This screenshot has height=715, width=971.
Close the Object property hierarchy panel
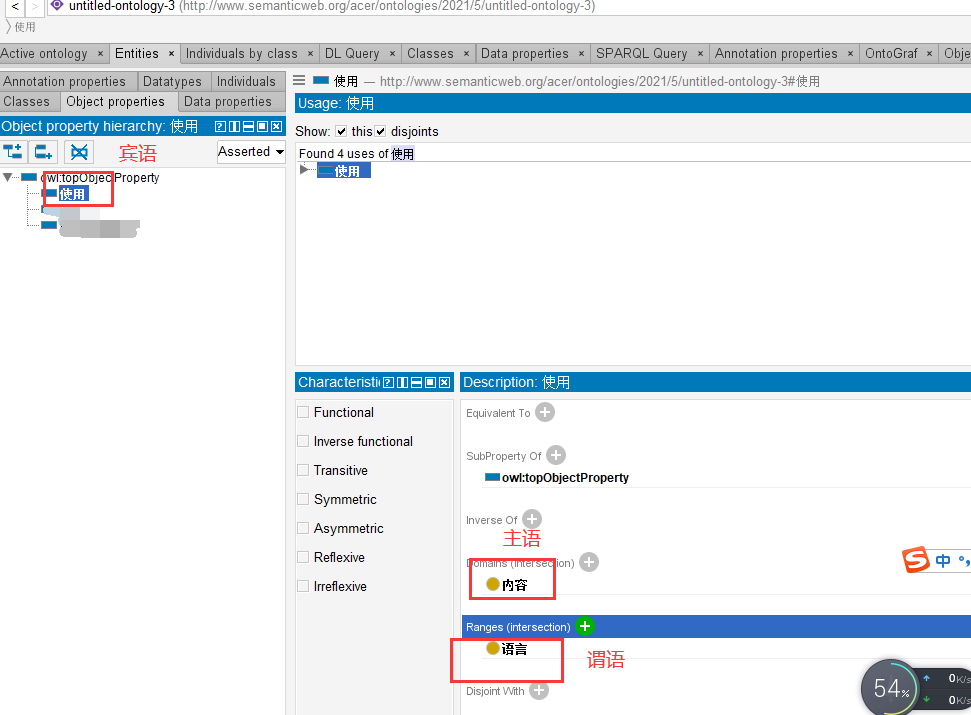point(277,127)
